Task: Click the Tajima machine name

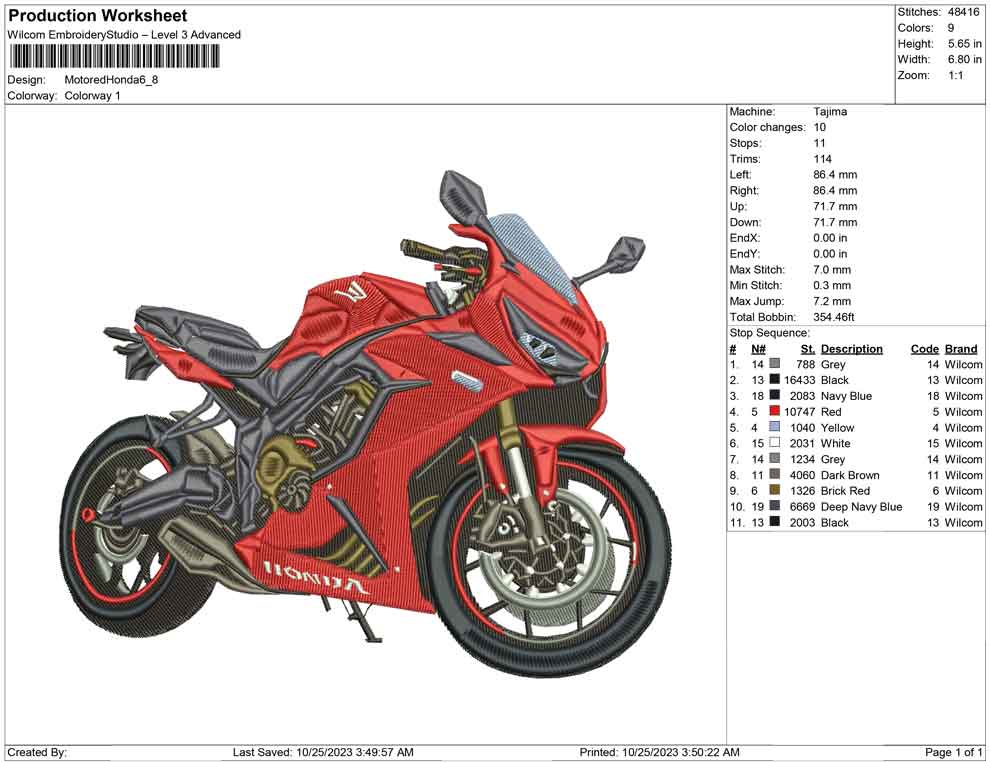Action: [x=829, y=111]
